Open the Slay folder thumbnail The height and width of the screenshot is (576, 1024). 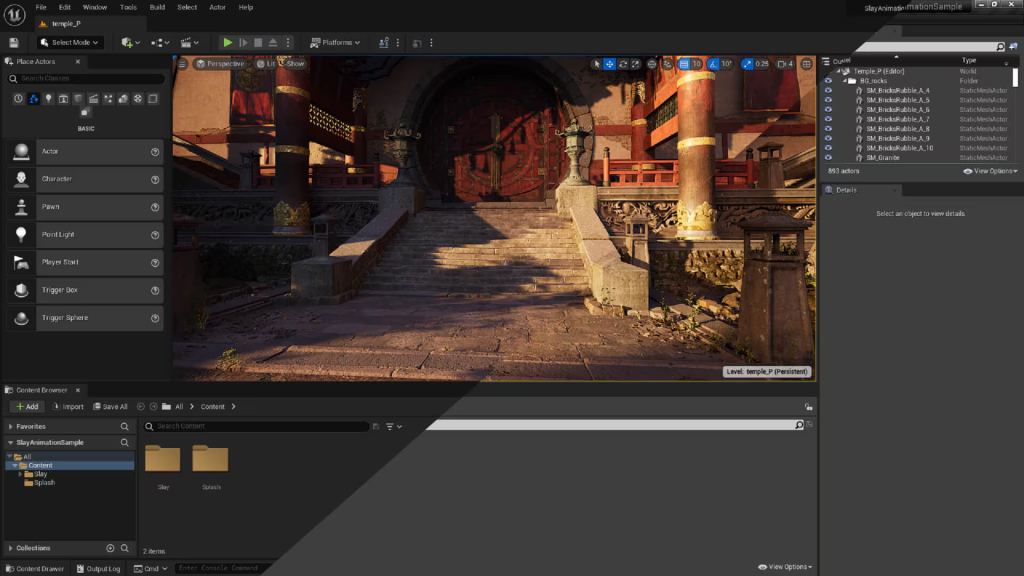tap(163, 459)
